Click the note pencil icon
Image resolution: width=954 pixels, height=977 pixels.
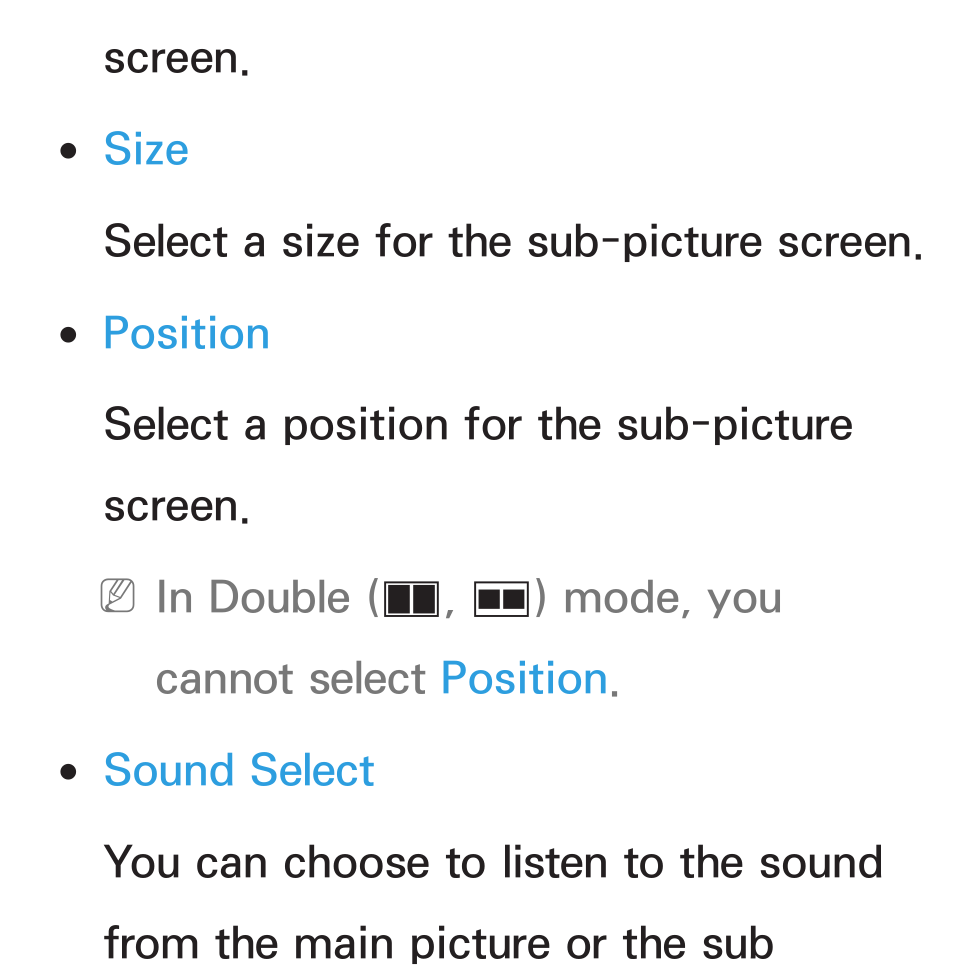click(117, 596)
